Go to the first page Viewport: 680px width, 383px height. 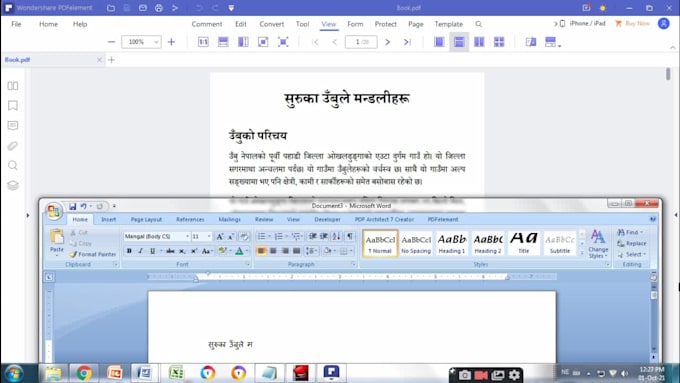pyautogui.click(x=315, y=42)
